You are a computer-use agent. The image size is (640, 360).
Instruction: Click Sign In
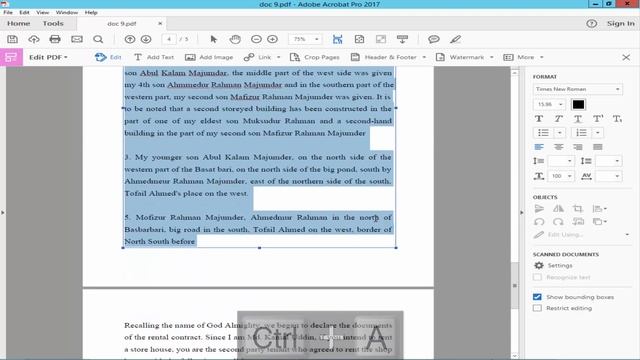coord(620,24)
